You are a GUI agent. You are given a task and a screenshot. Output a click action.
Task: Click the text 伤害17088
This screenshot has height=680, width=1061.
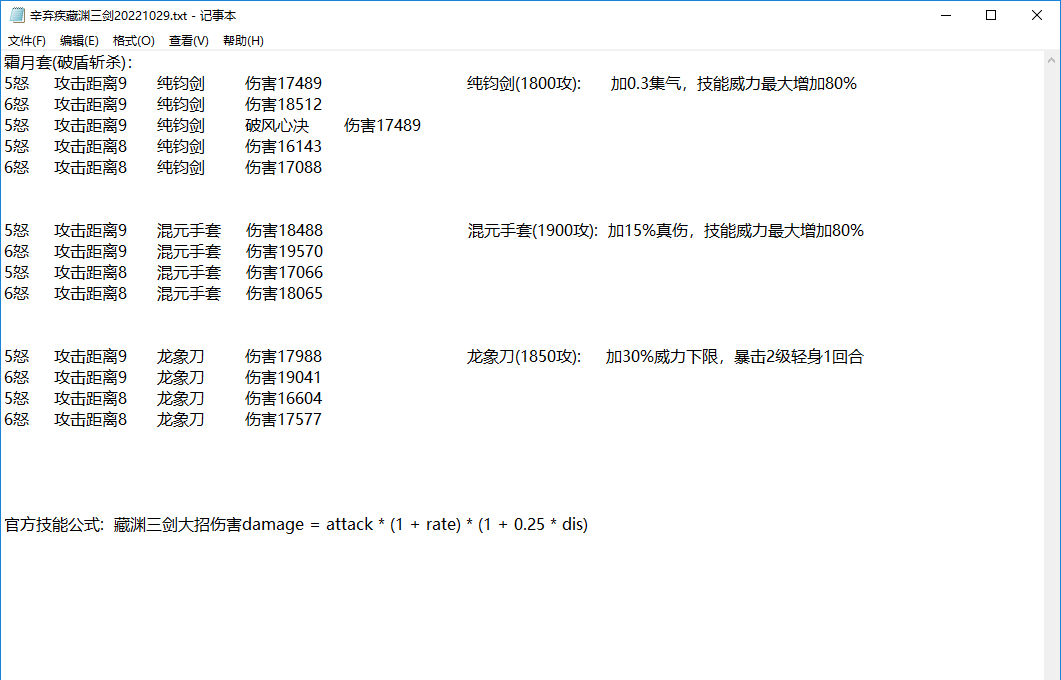pos(284,167)
